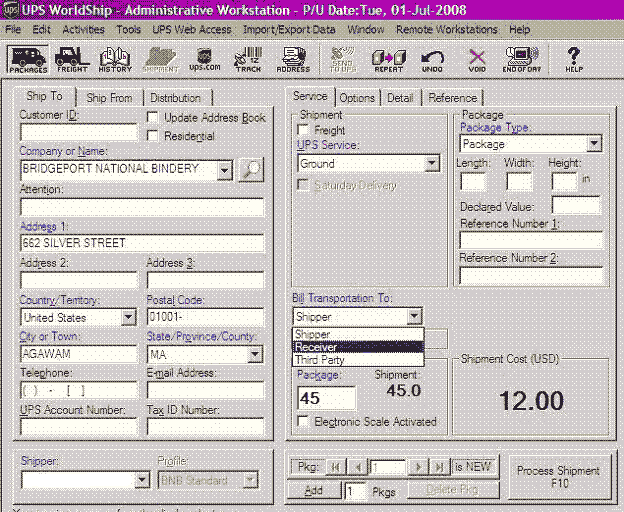Check the Residential checkbox
The image size is (624, 512).
point(152,136)
